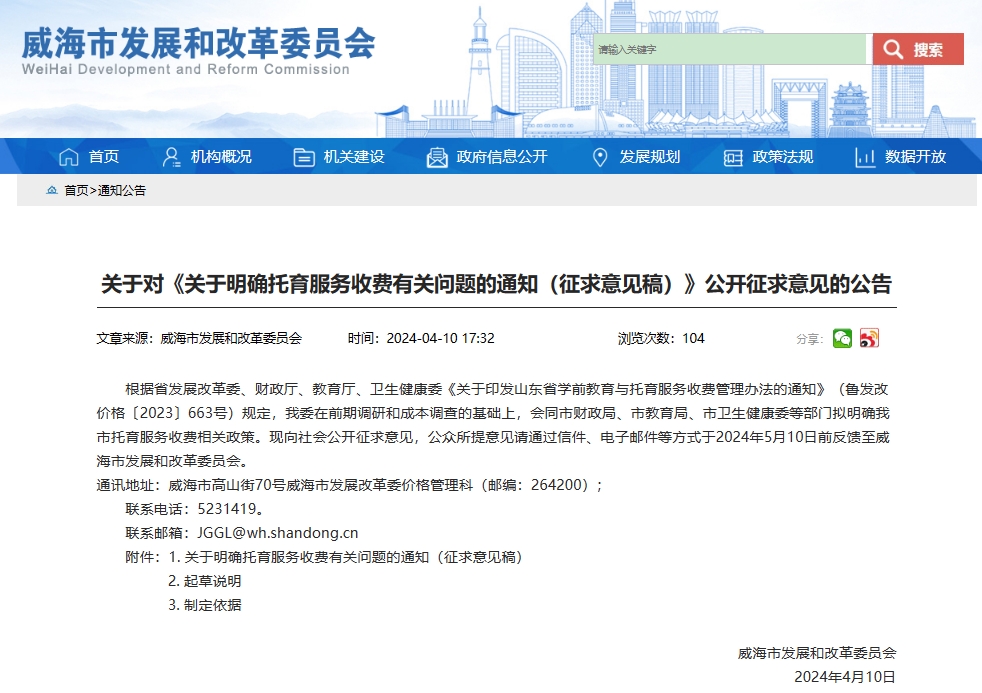This screenshot has height=693, width=982.
Task: Click the 机关建设 folder icon
Action: coord(304,157)
